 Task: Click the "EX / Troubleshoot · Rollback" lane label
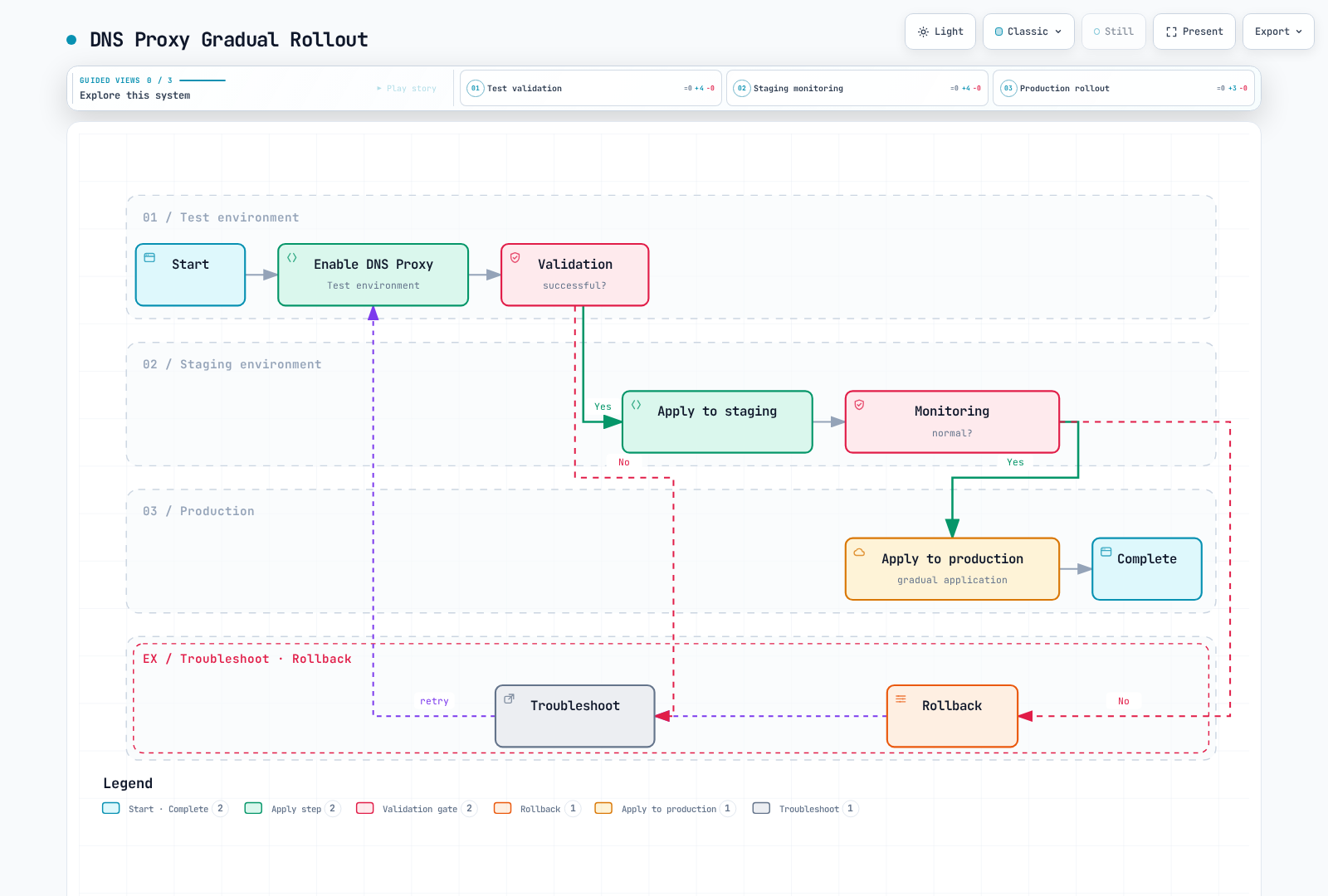[247, 659]
